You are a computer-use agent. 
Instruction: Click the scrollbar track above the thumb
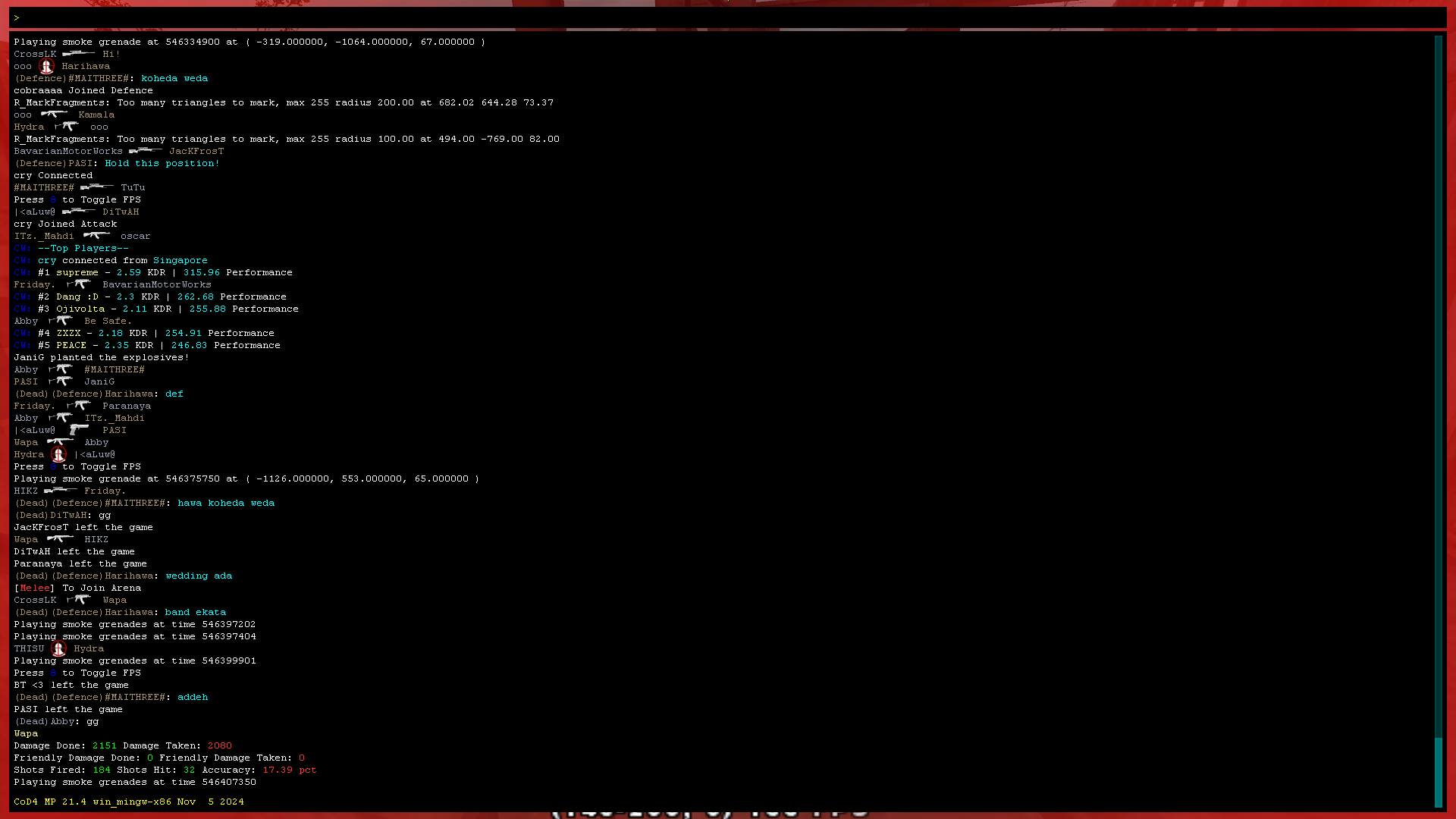pyautogui.click(x=1438, y=379)
